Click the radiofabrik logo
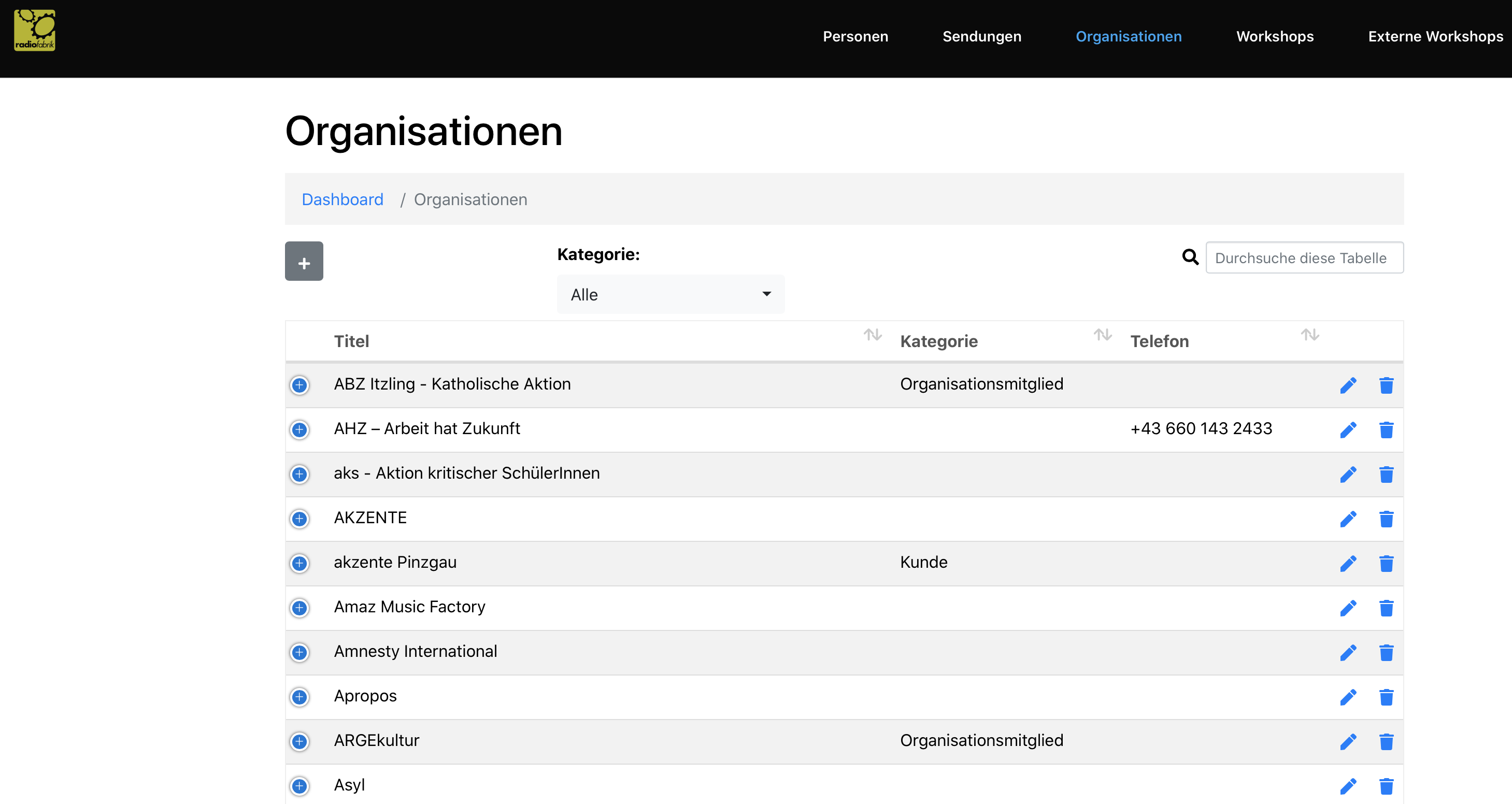 pyautogui.click(x=35, y=31)
